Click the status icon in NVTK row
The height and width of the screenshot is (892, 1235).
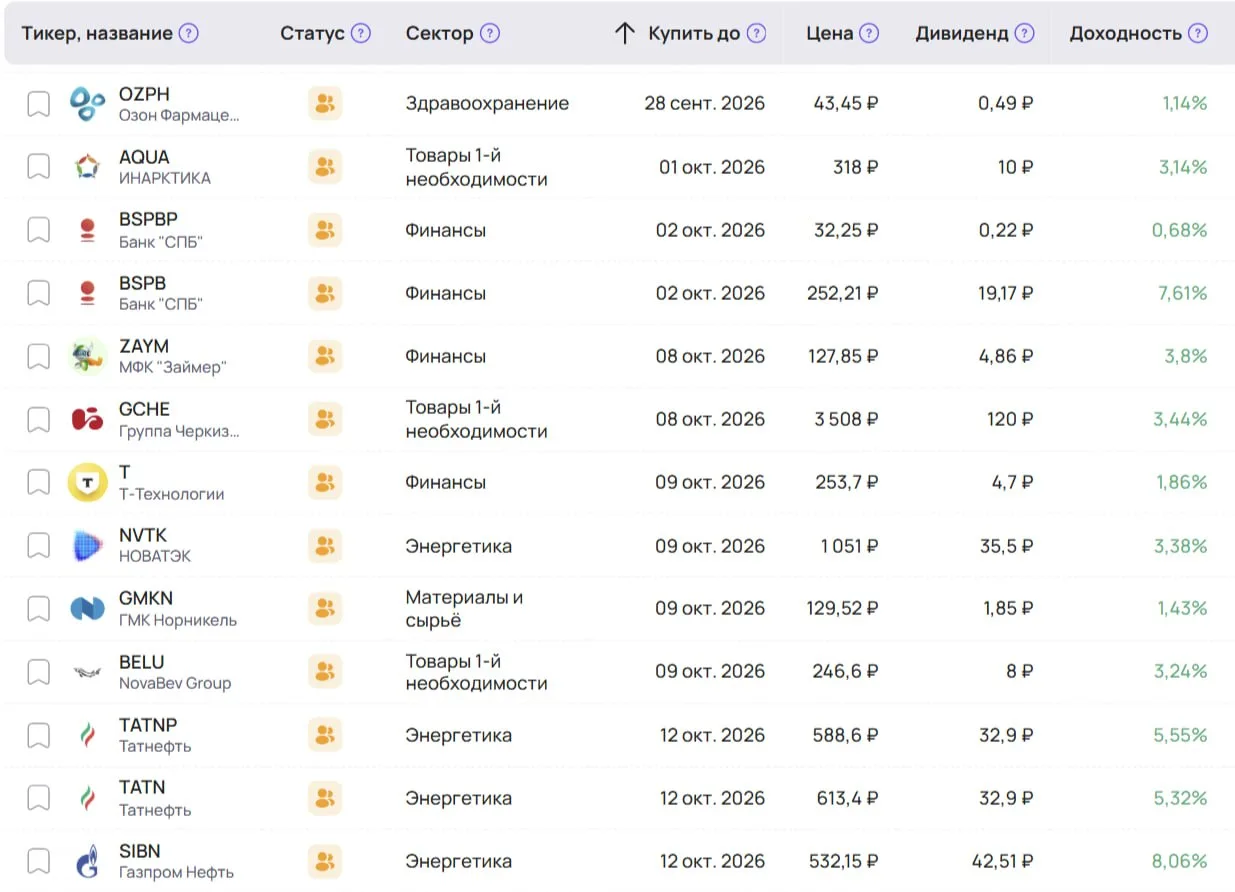tap(324, 546)
